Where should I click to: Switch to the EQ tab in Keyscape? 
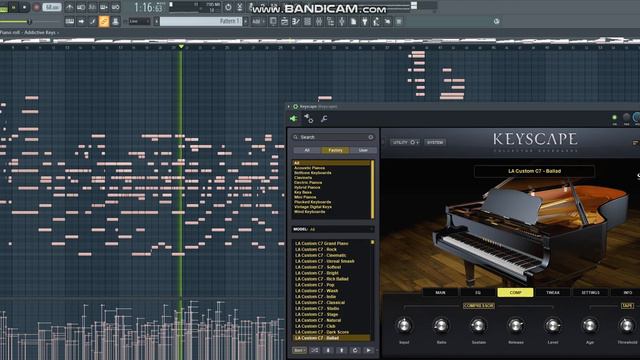point(478,293)
